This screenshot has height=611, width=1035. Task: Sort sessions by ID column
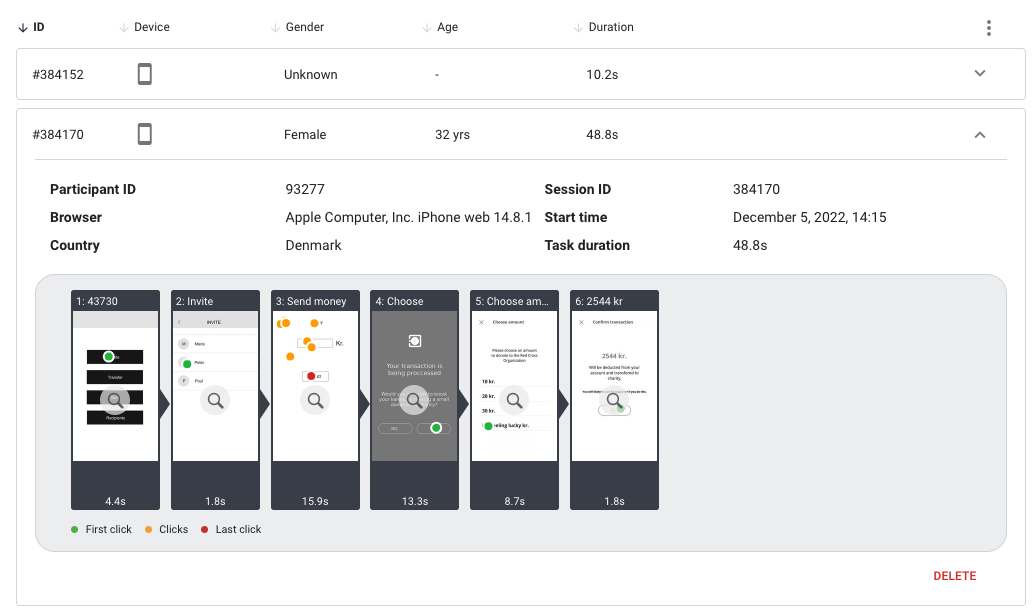[31, 27]
